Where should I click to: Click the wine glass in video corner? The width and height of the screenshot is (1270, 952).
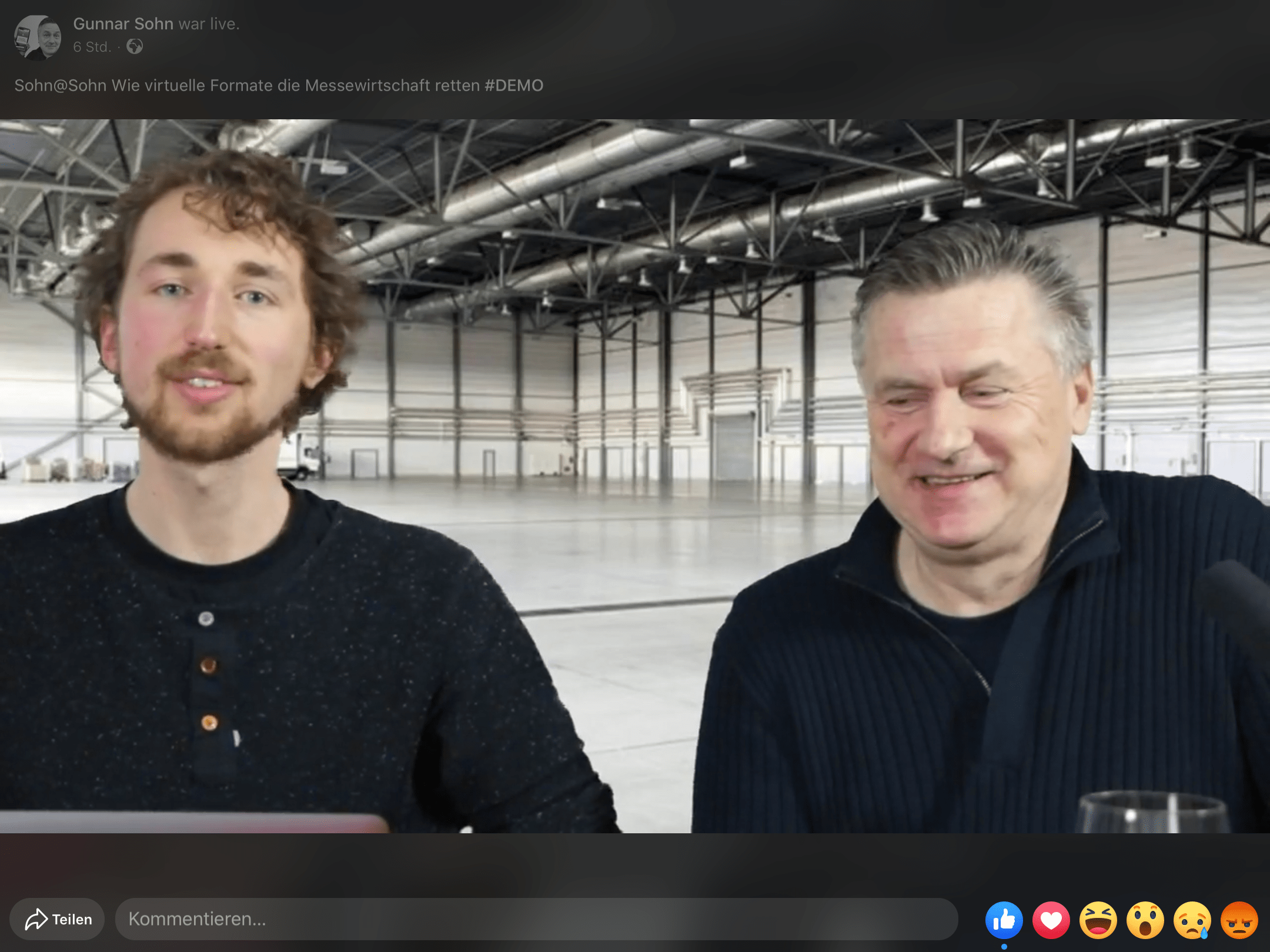(1152, 812)
